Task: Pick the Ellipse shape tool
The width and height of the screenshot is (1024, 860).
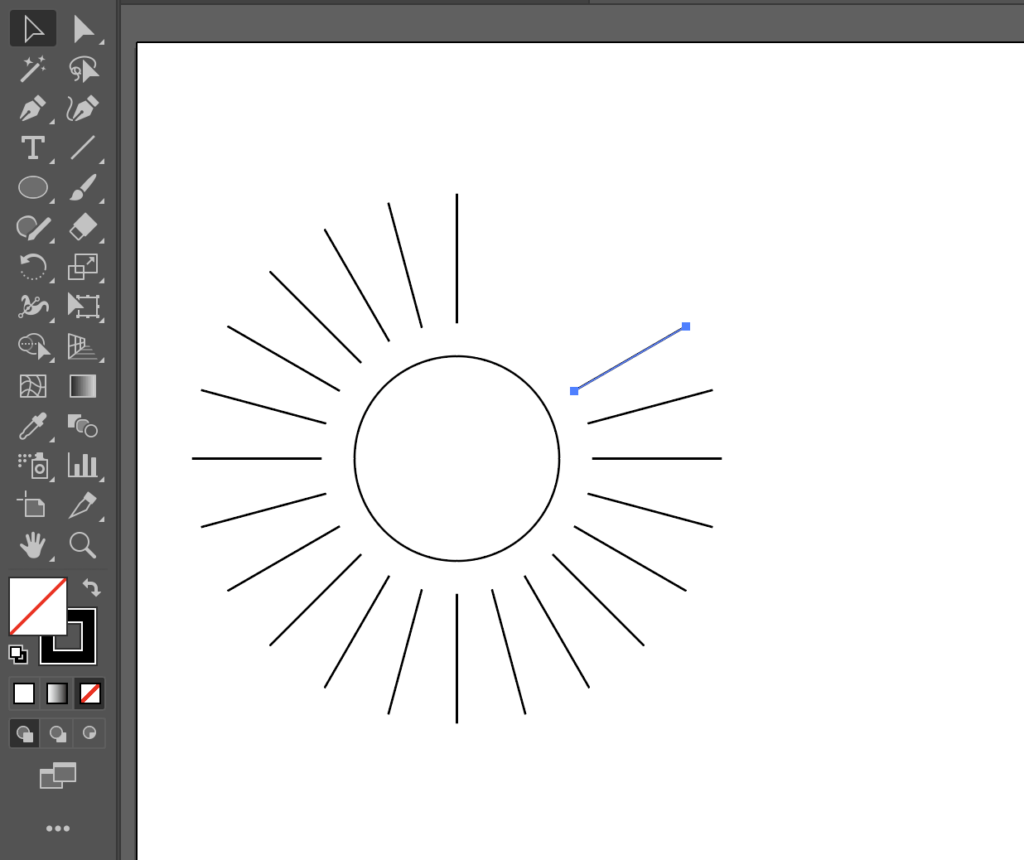Action: (33, 187)
